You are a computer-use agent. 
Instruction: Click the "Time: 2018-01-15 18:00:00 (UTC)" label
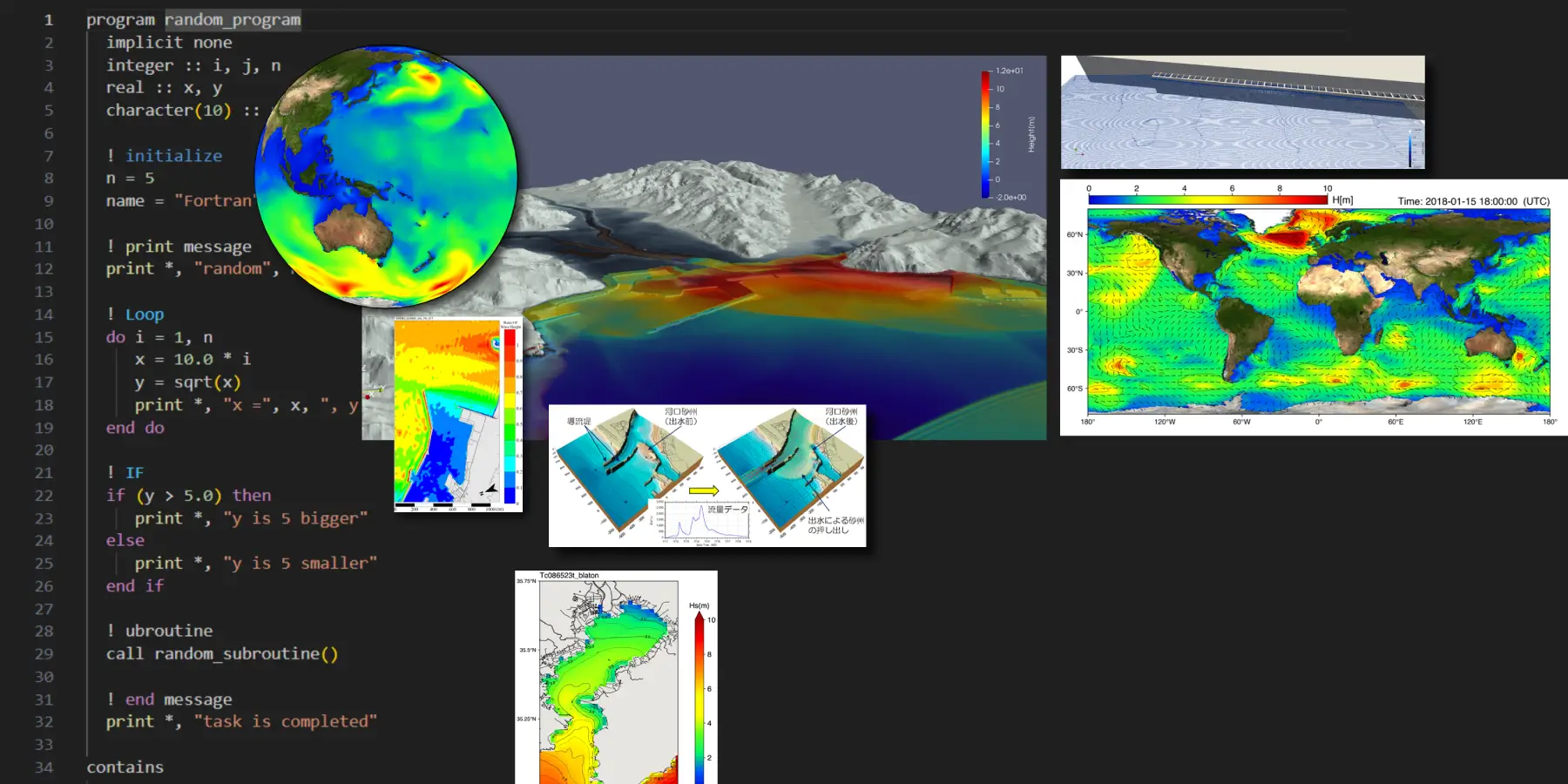(x=1474, y=201)
